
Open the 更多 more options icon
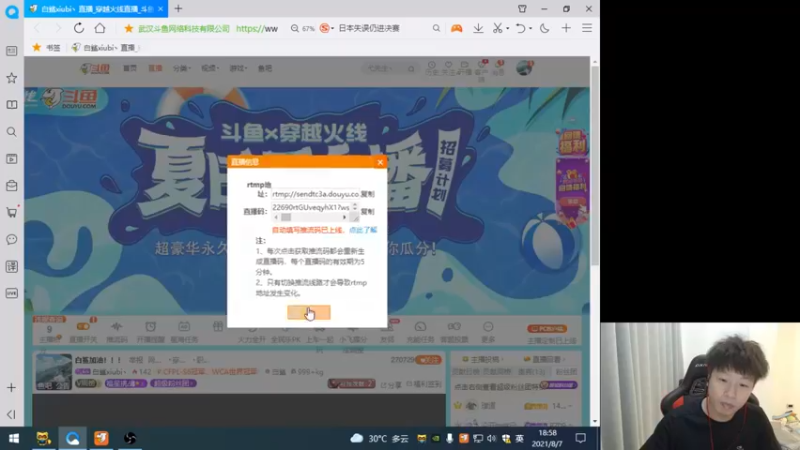point(488,331)
